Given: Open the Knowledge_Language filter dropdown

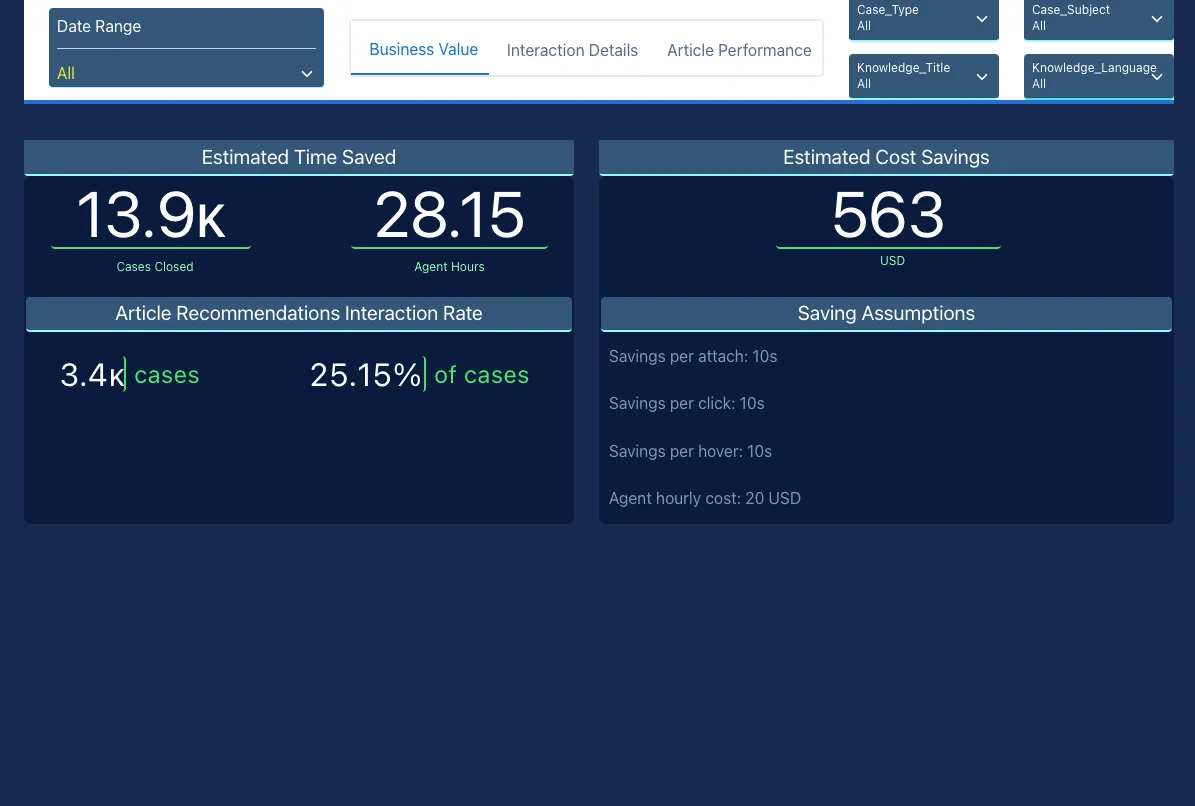Looking at the screenshot, I should click(1098, 75).
